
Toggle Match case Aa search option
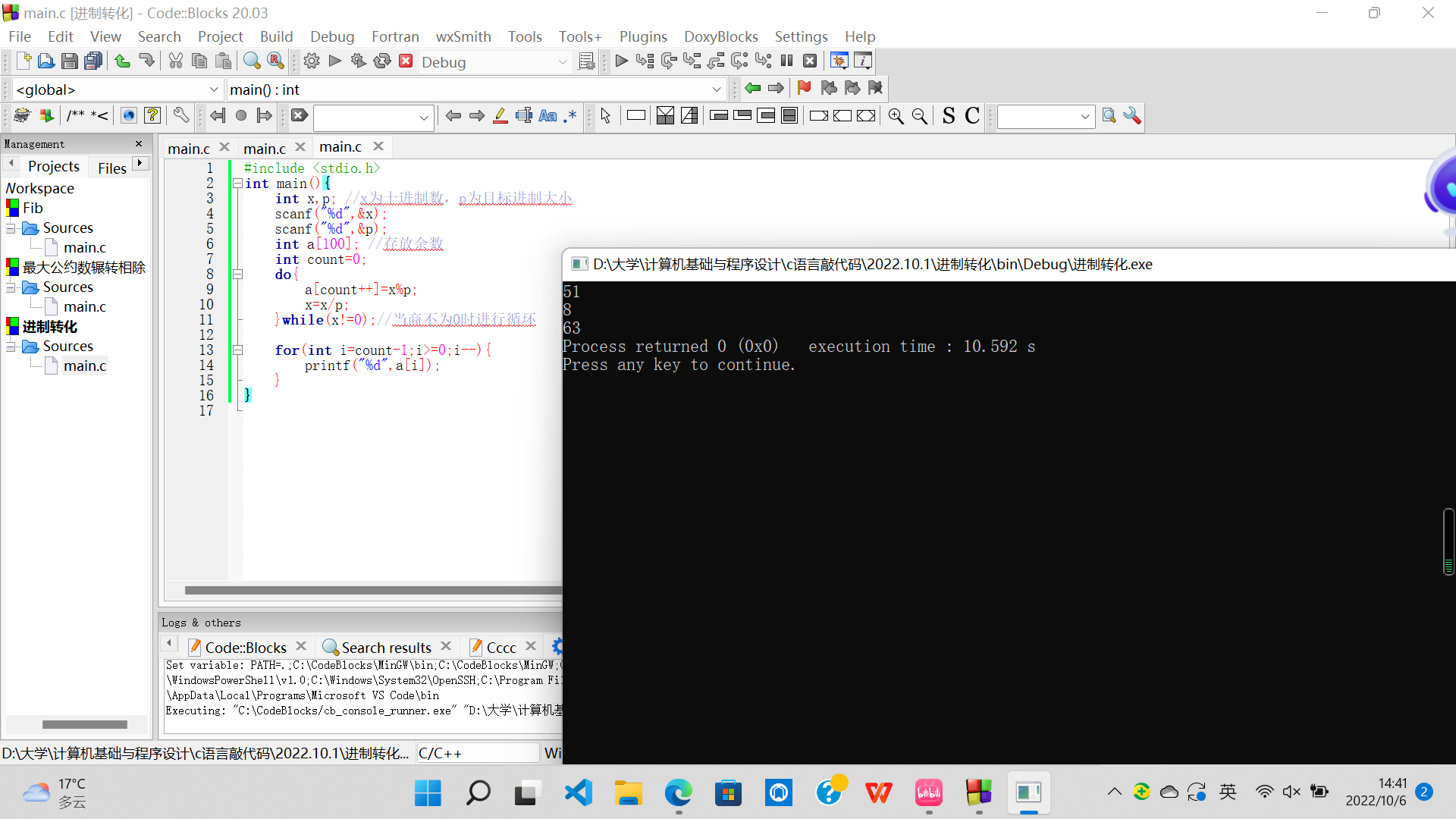tap(548, 116)
